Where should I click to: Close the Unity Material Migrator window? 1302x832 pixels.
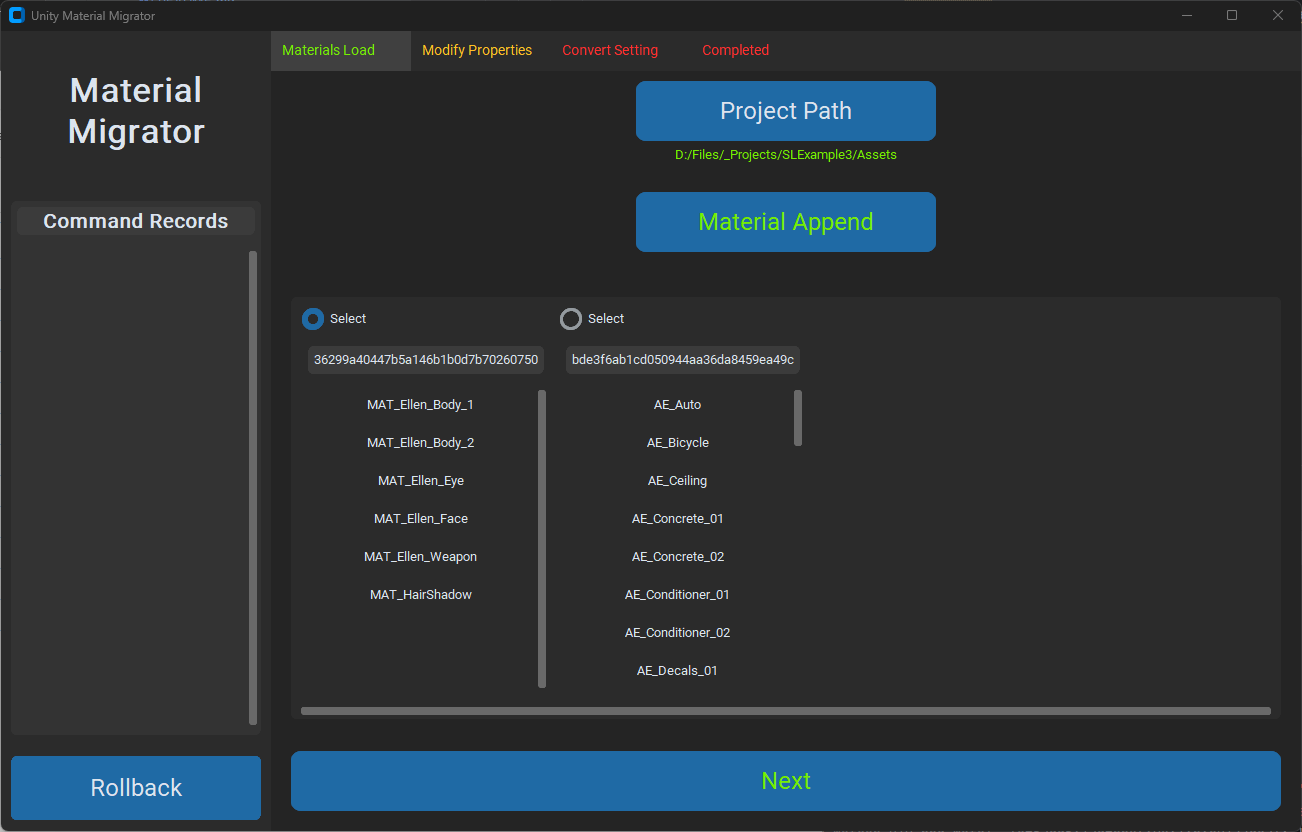1277,15
